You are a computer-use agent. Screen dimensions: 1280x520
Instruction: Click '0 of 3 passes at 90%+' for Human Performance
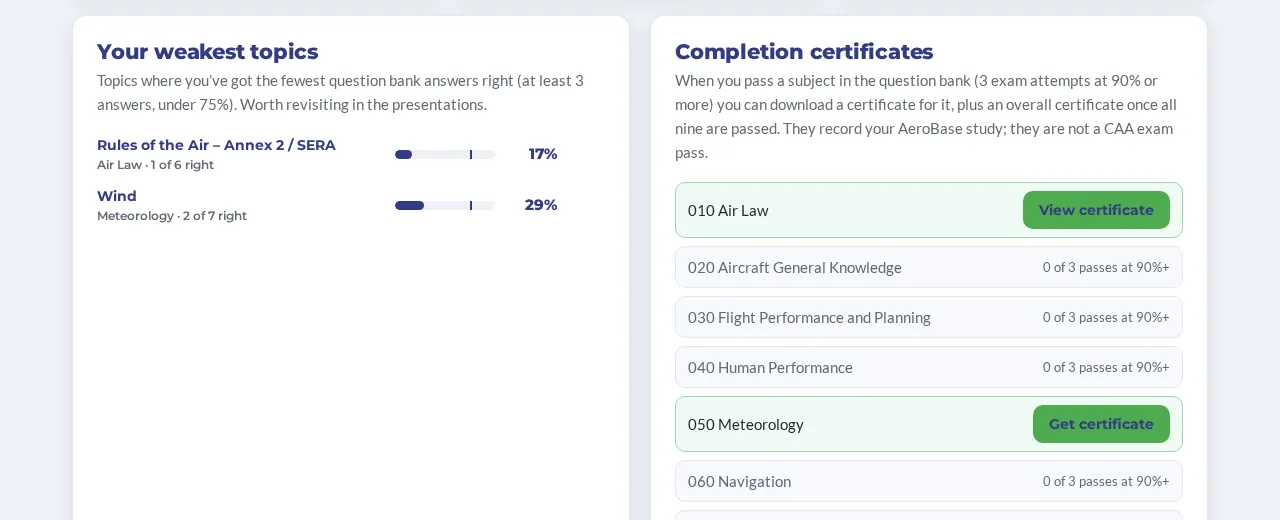[x=1106, y=367]
